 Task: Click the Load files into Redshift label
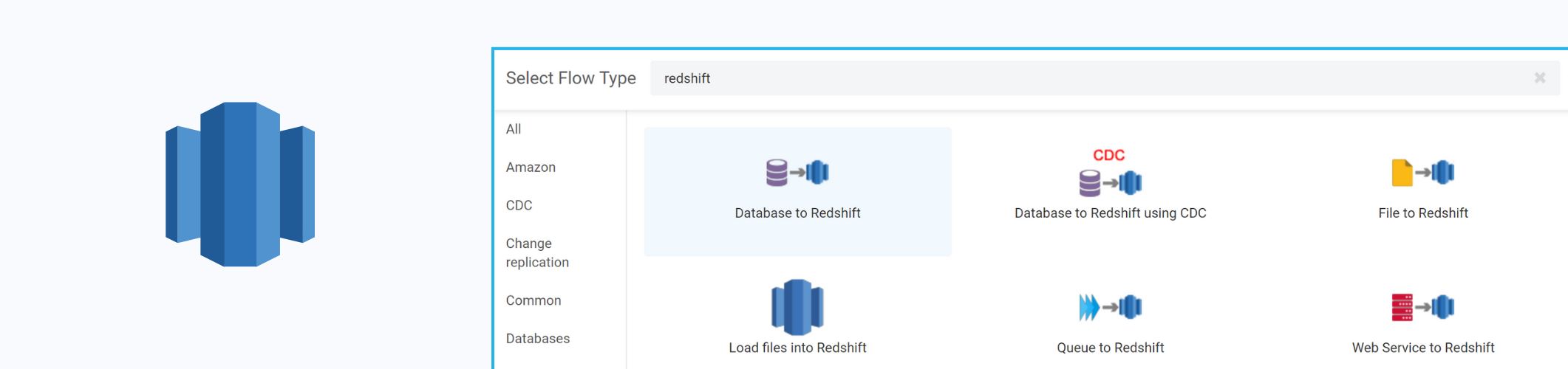[x=797, y=348]
